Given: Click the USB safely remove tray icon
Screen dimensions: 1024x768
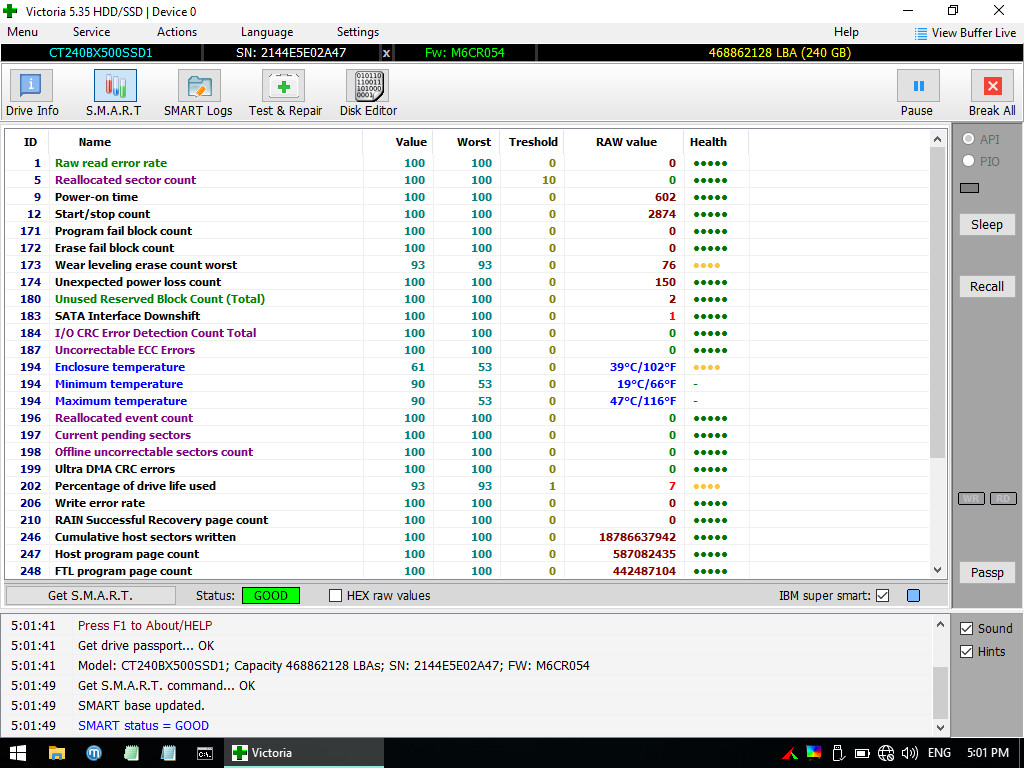Looking at the screenshot, I should point(839,753).
